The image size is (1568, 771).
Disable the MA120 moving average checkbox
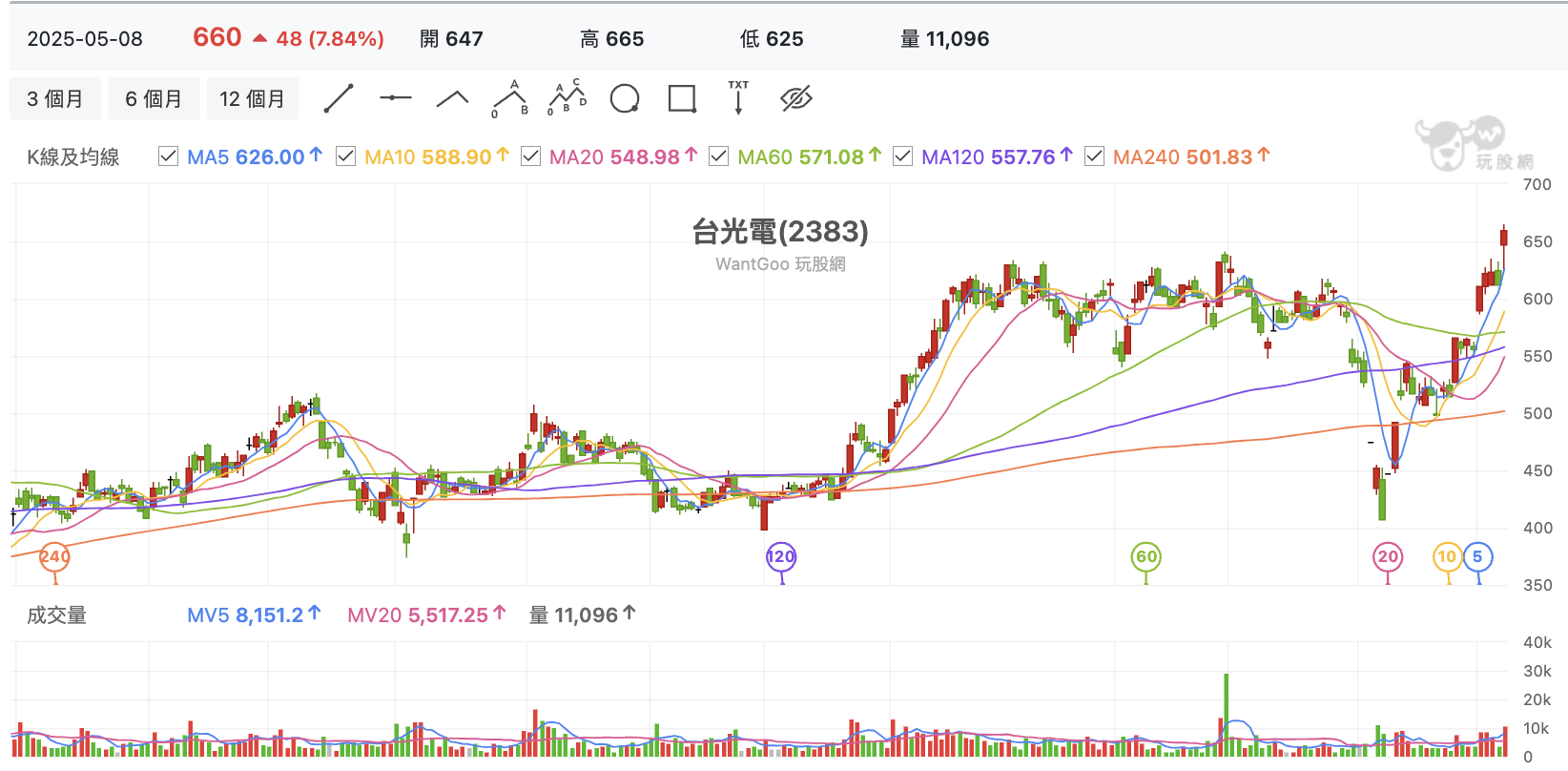point(902,156)
